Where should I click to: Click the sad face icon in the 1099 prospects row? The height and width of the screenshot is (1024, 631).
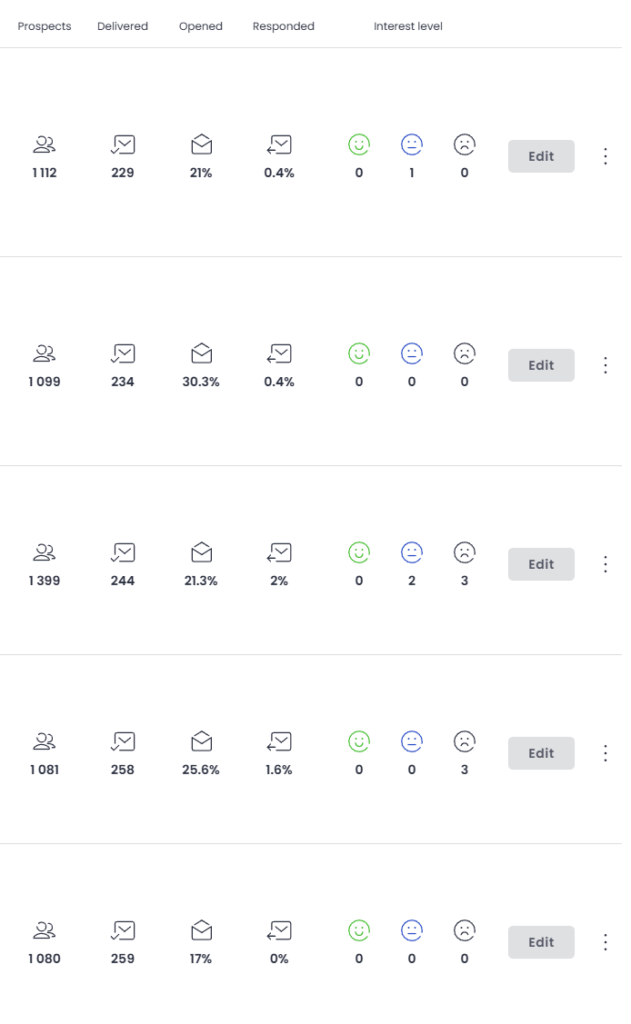click(464, 353)
